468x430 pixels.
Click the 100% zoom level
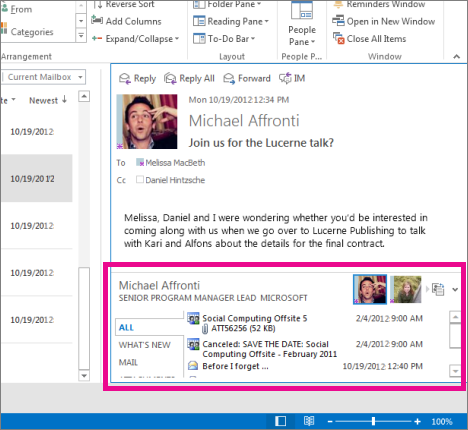point(442,422)
